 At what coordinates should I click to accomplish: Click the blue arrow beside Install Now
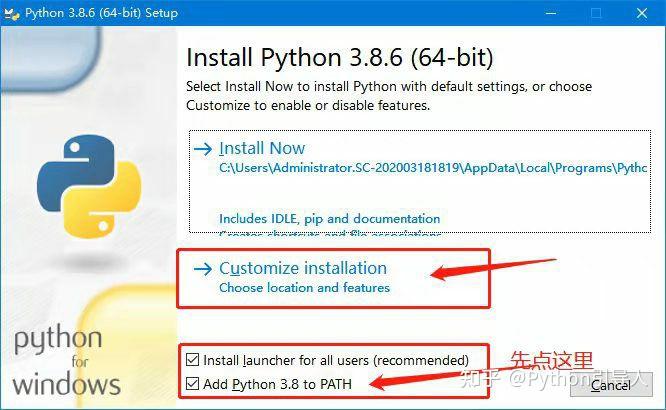point(203,149)
